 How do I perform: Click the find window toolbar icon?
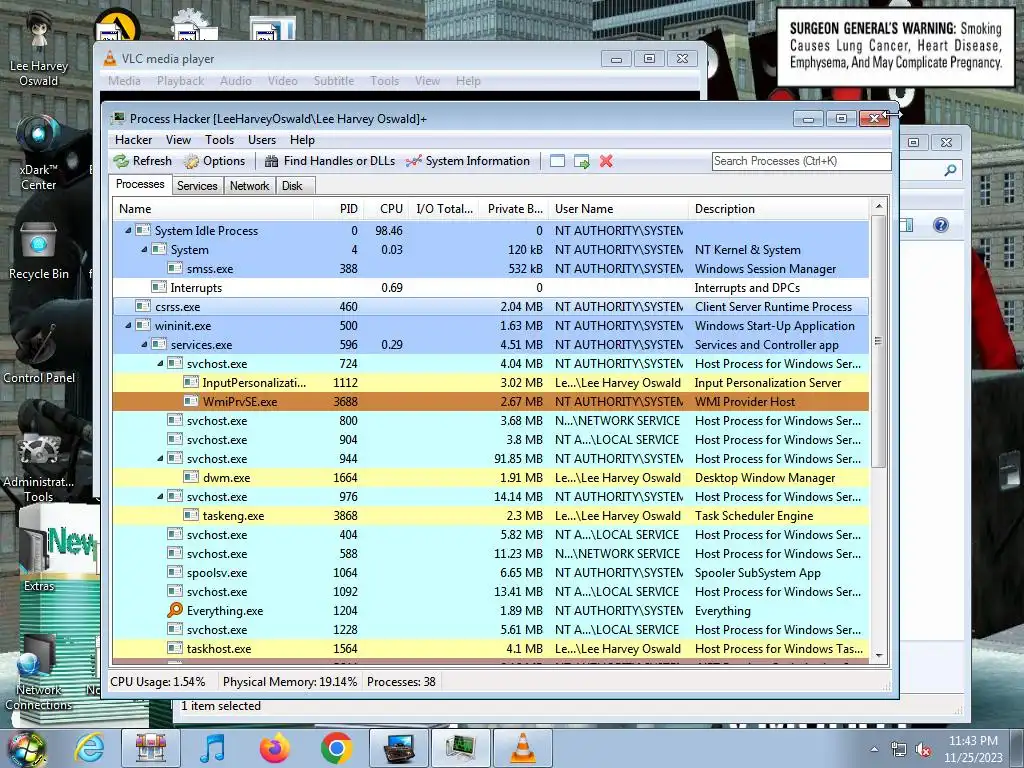(x=557, y=161)
